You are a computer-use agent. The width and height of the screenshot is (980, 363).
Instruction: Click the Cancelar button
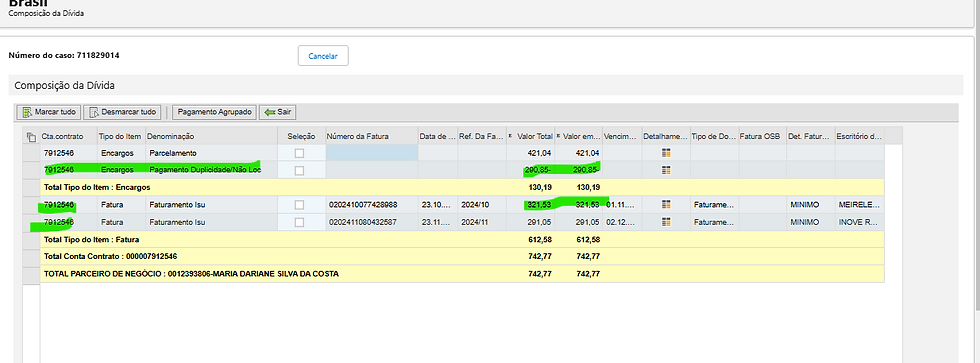[323, 56]
